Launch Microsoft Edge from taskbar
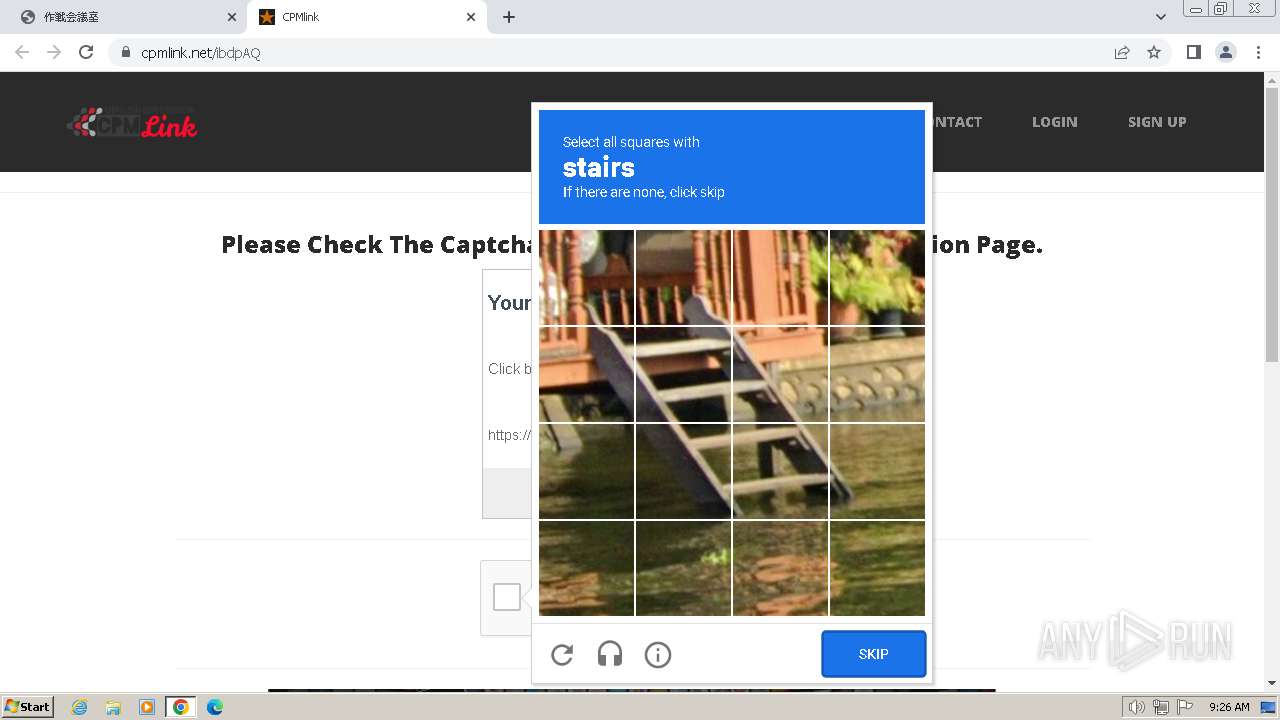The image size is (1280, 720). (x=215, y=707)
